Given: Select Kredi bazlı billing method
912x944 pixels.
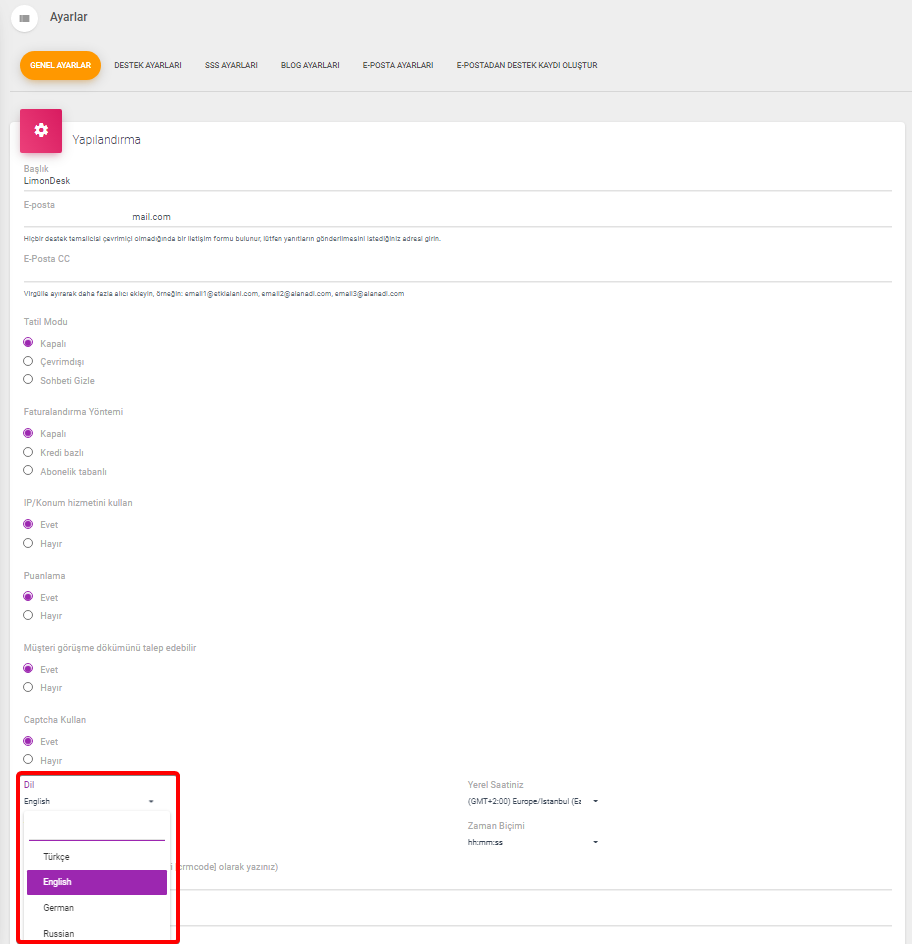Looking at the screenshot, I should point(28,452).
